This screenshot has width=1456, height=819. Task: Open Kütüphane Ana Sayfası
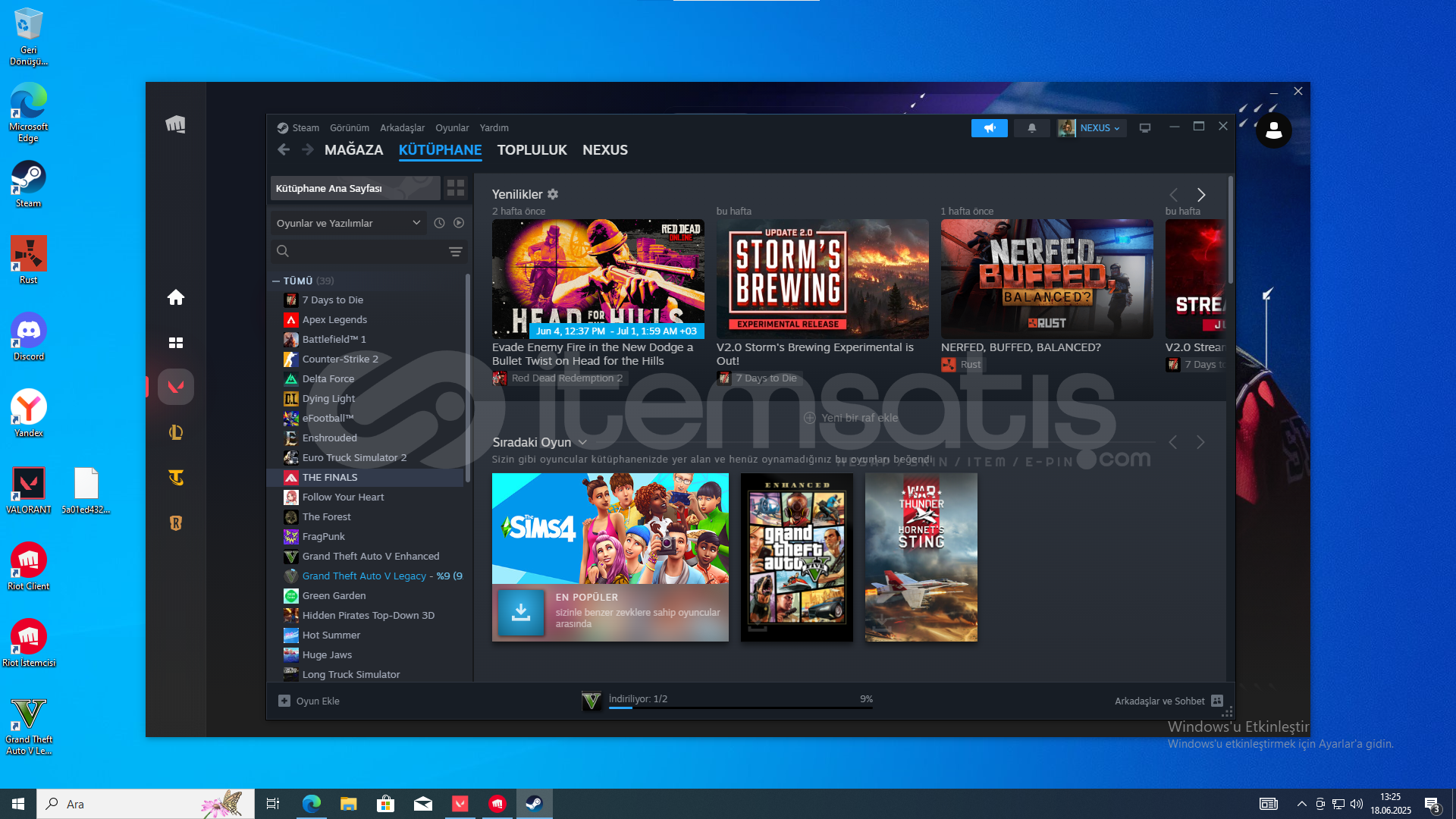tap(355, 188)
